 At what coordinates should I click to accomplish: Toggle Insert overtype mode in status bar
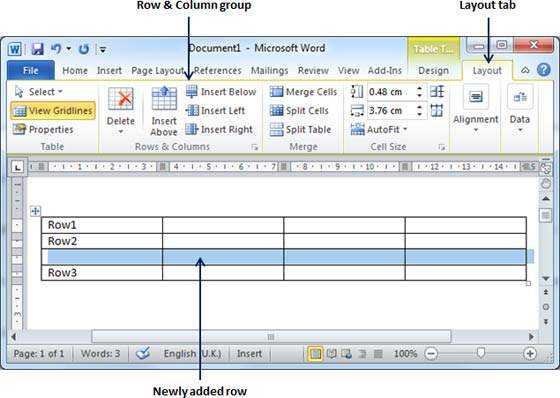click(x=249, y=354)
